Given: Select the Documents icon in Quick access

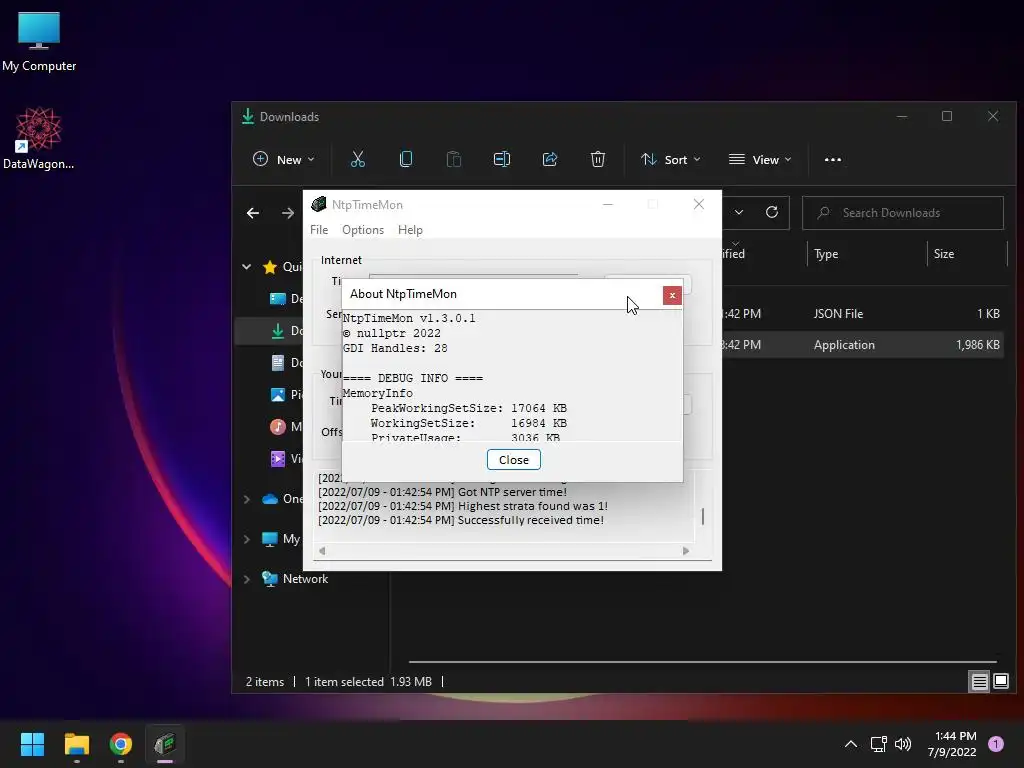Looking at the screenshot, I should click(278, 362).
